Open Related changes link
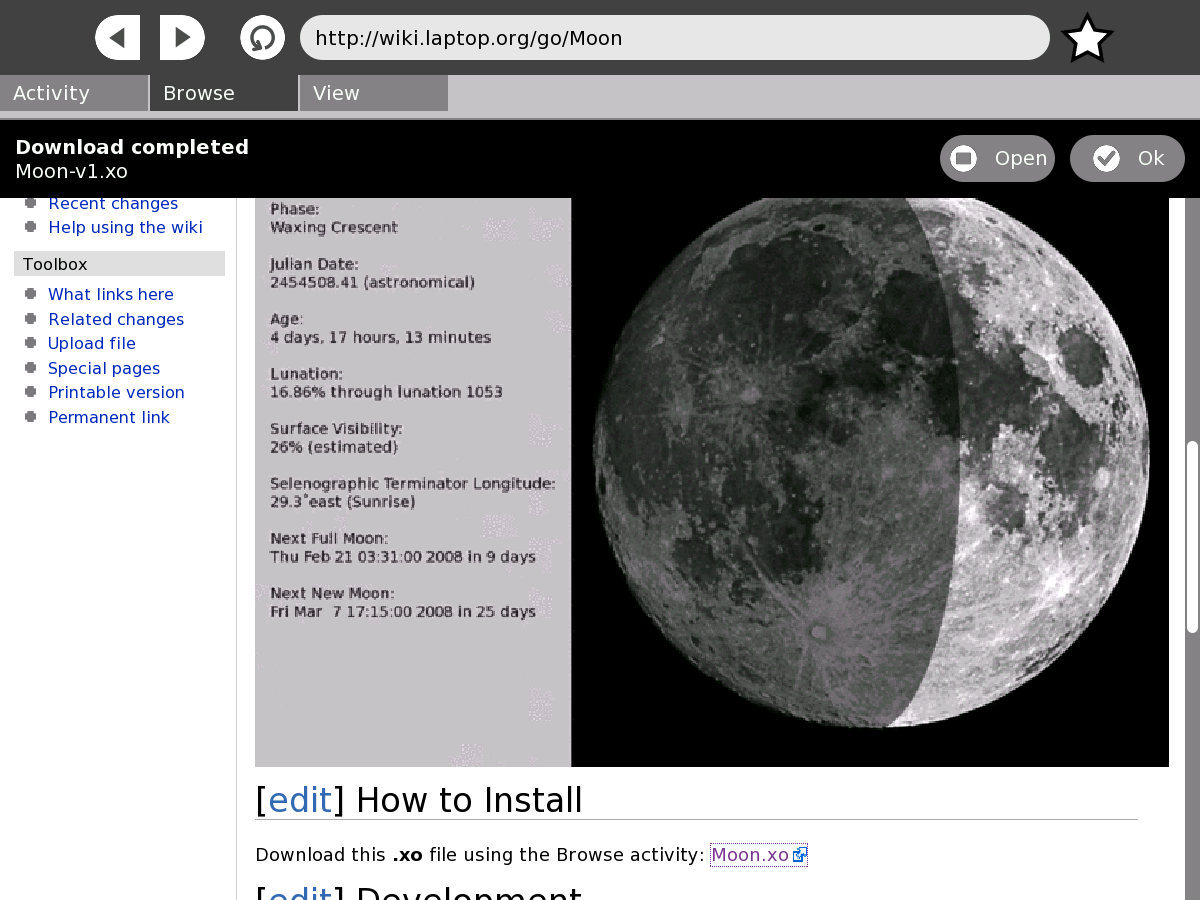Viewport: 1200px width, 900px height. (116, 319)
